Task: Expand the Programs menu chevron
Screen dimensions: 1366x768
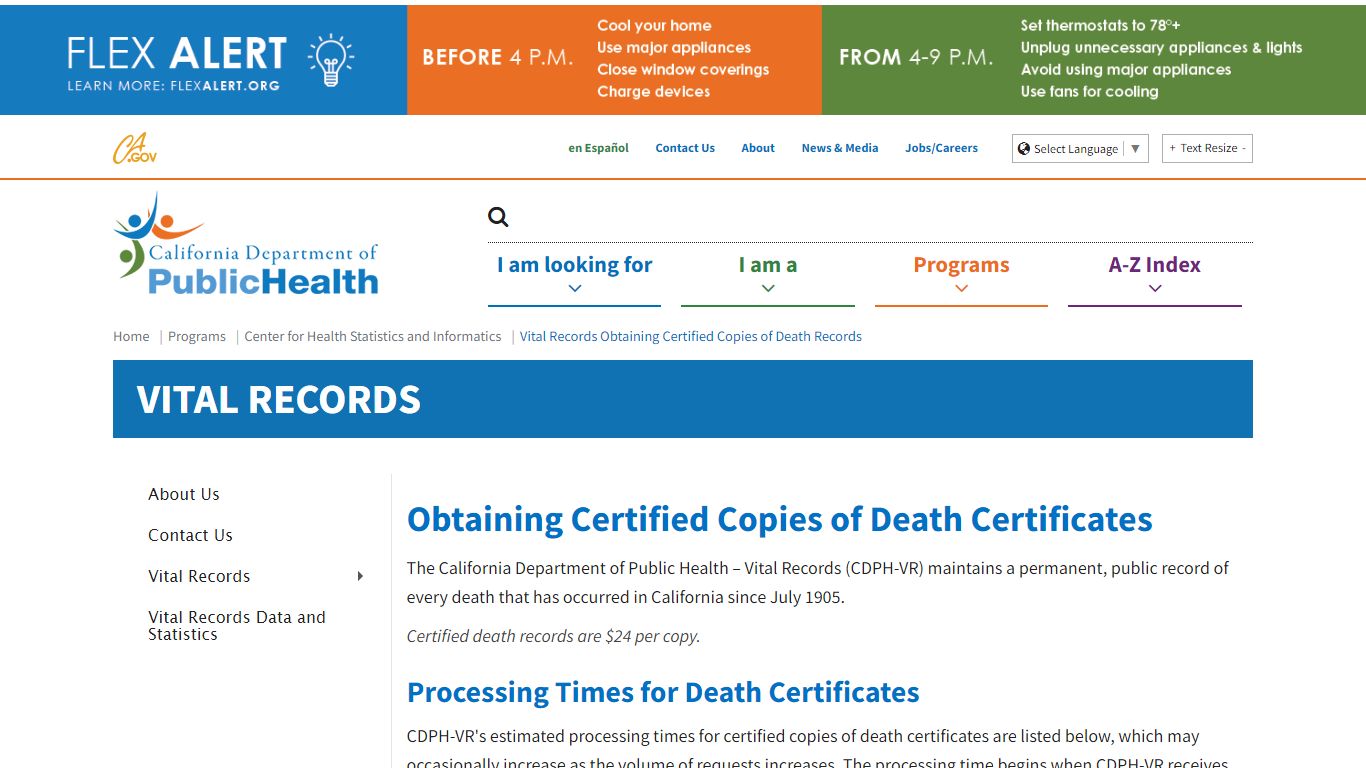Action: click(961, 288)
